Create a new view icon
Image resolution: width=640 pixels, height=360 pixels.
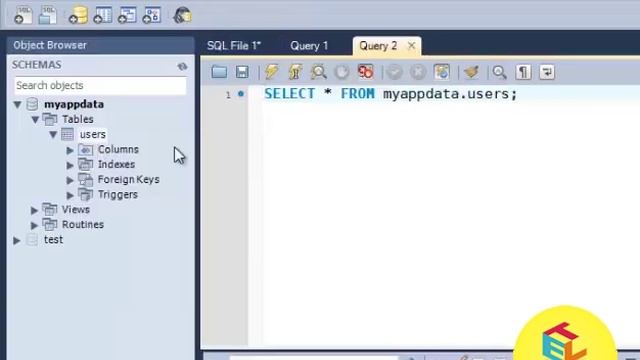127,15
